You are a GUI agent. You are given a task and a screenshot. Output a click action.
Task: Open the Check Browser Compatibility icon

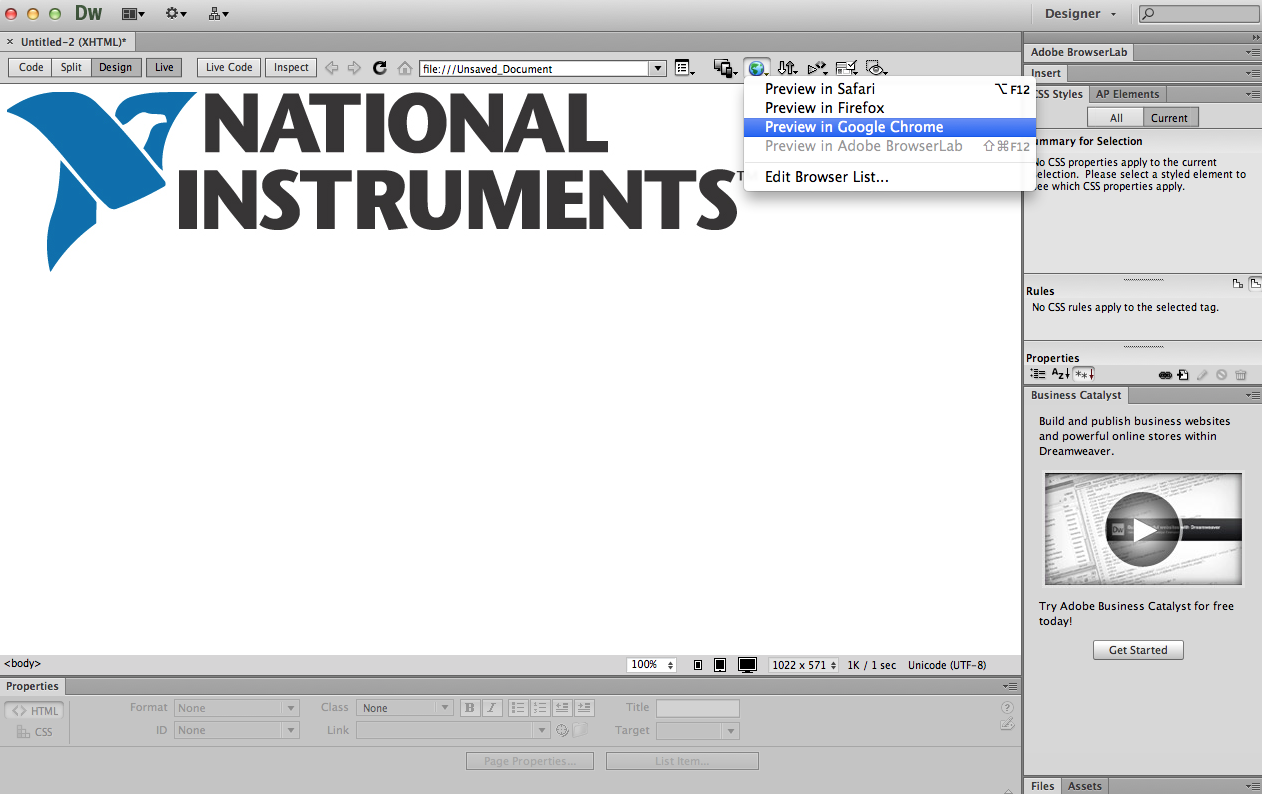[x=847, y=68]
